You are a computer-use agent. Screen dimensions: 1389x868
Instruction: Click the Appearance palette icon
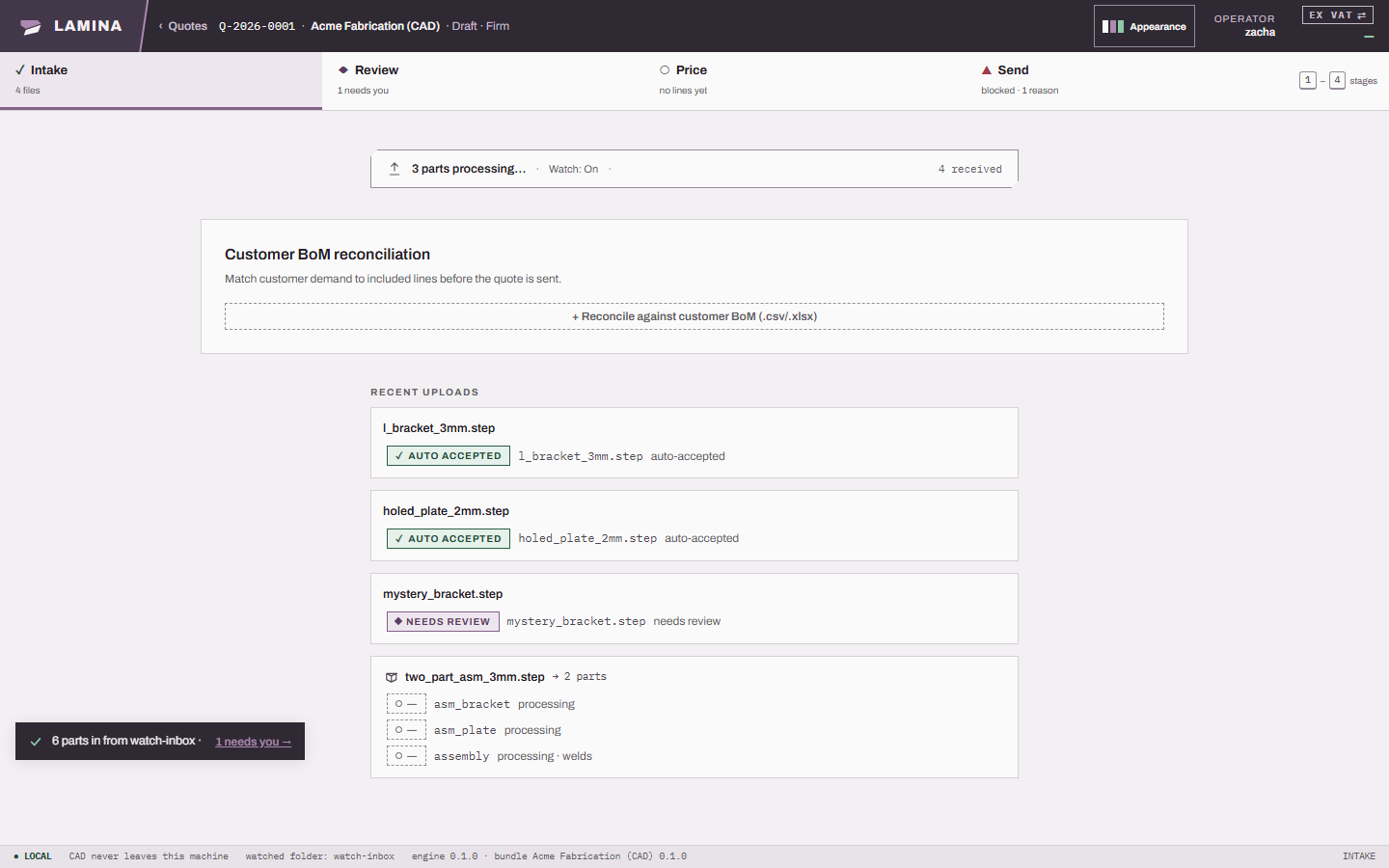(x=1113, y=27)
